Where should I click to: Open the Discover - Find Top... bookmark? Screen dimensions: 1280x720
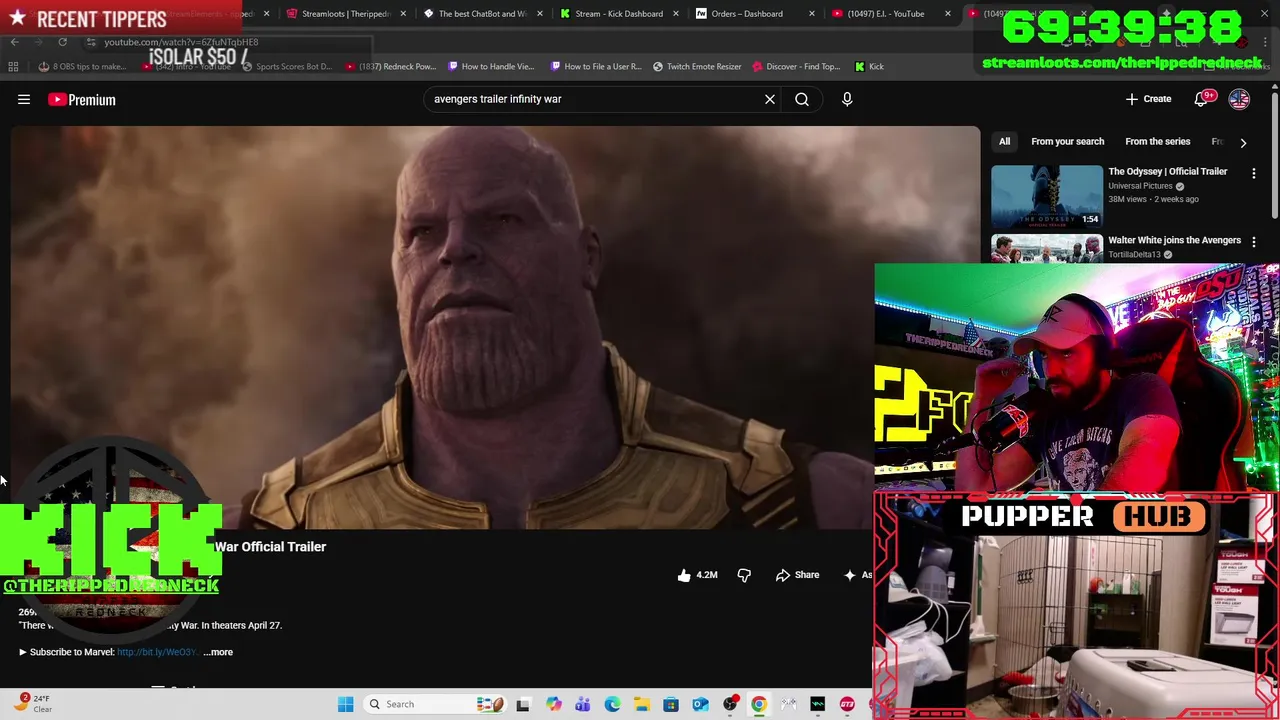[796, 66]
